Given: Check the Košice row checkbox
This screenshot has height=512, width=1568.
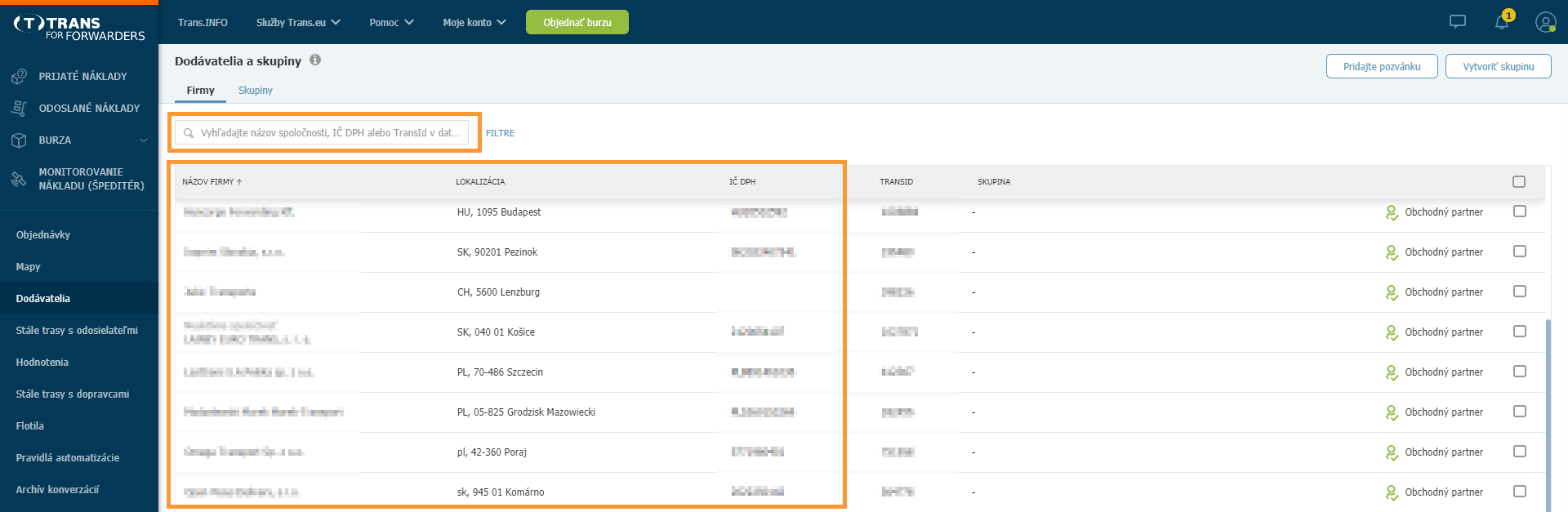Looking at the screenshot, I should [1520, 331].
